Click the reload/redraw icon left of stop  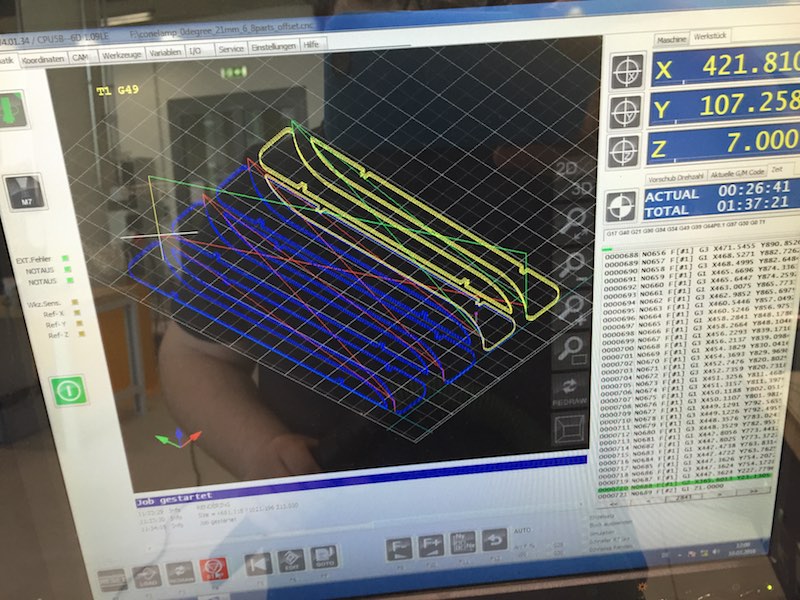pos(180,573)
